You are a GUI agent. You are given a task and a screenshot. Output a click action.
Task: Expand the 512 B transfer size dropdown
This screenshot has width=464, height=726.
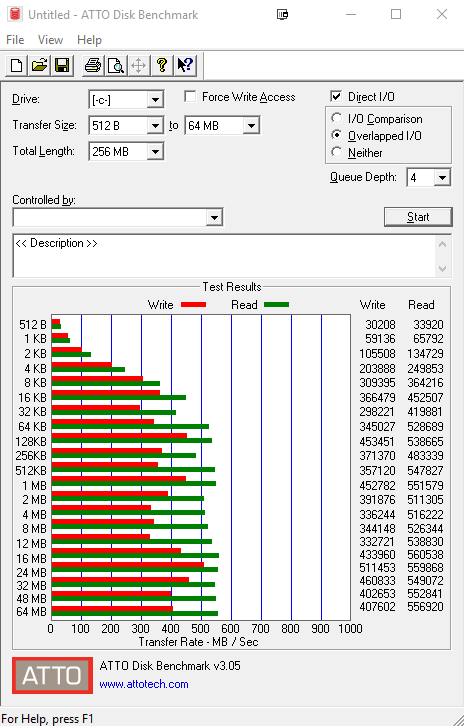click(155, 125)
